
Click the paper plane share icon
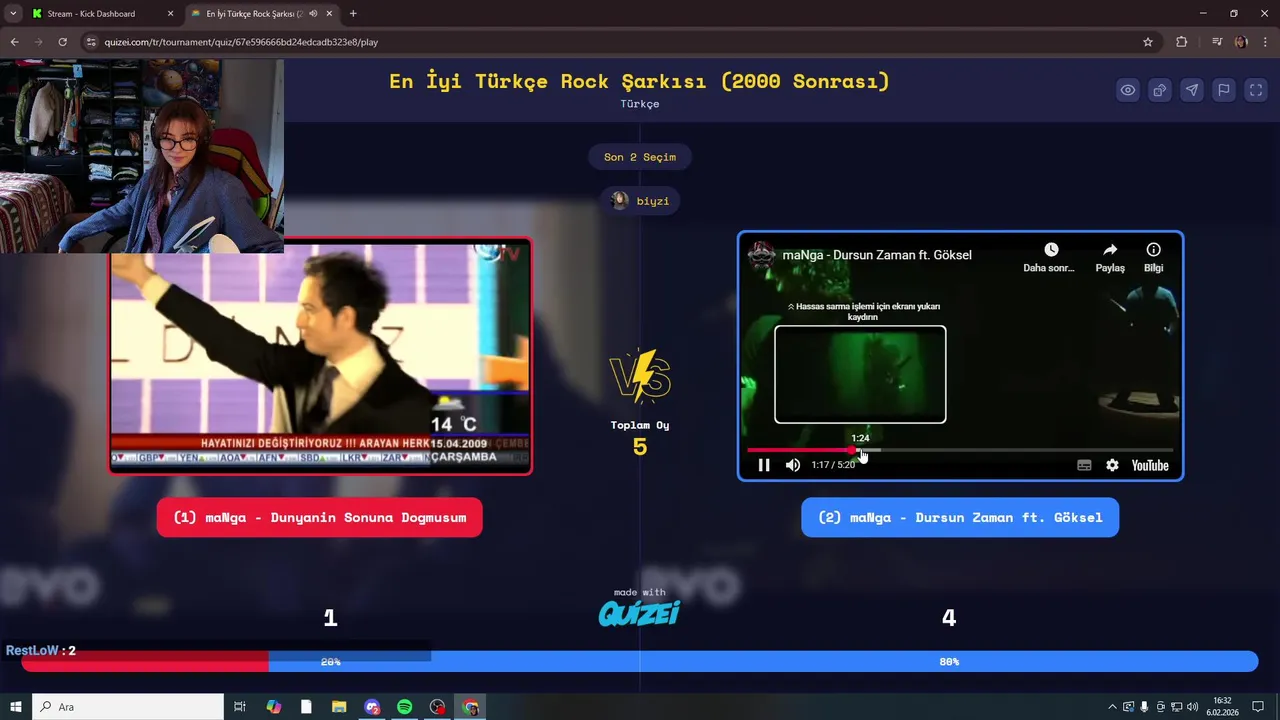pos(1192,90)
